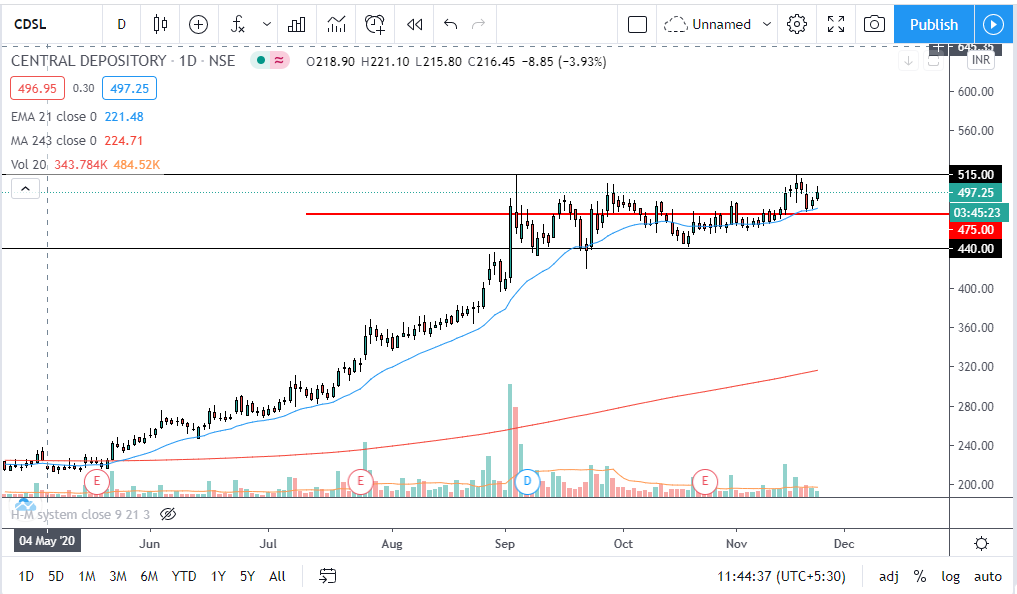
Task: Click the blue 497.25 buy price
Action: pos(129,88)
